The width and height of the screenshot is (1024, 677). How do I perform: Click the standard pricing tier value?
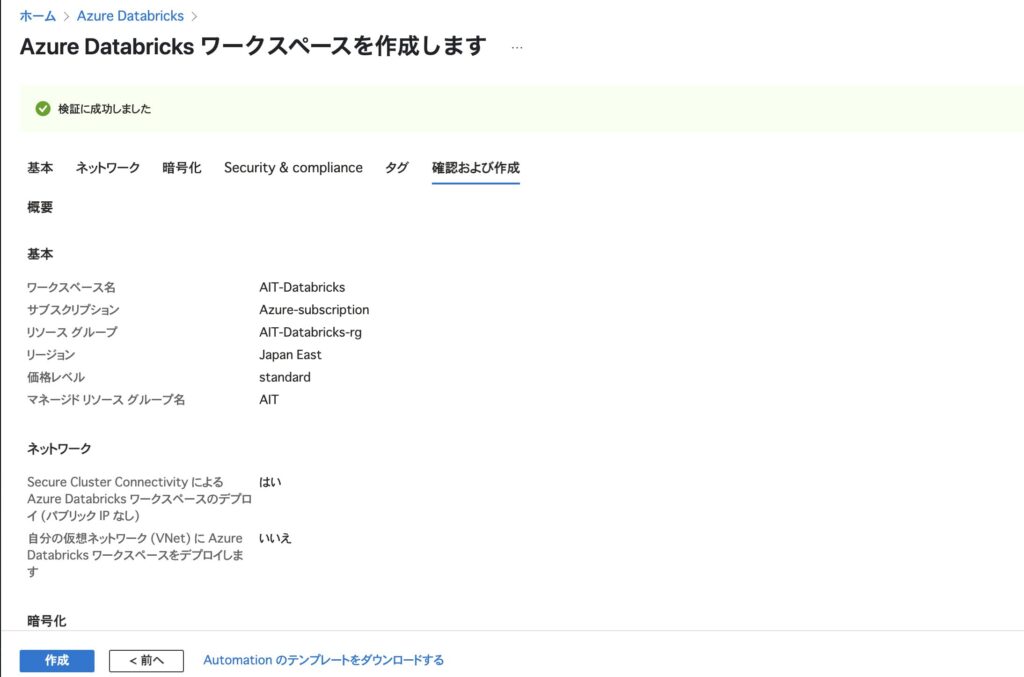click(285, 377)
